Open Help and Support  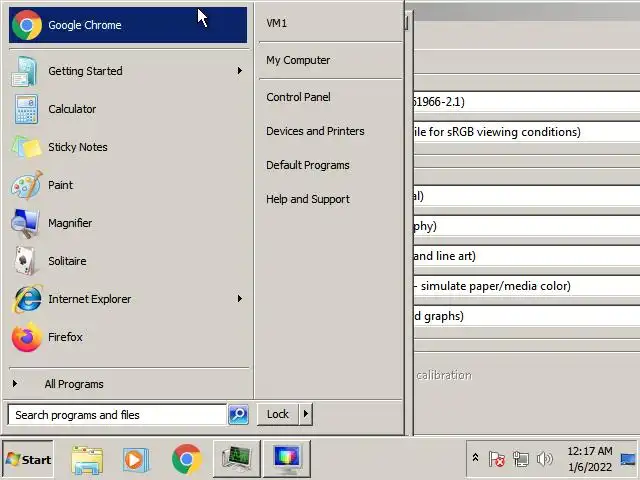(308, 199)
